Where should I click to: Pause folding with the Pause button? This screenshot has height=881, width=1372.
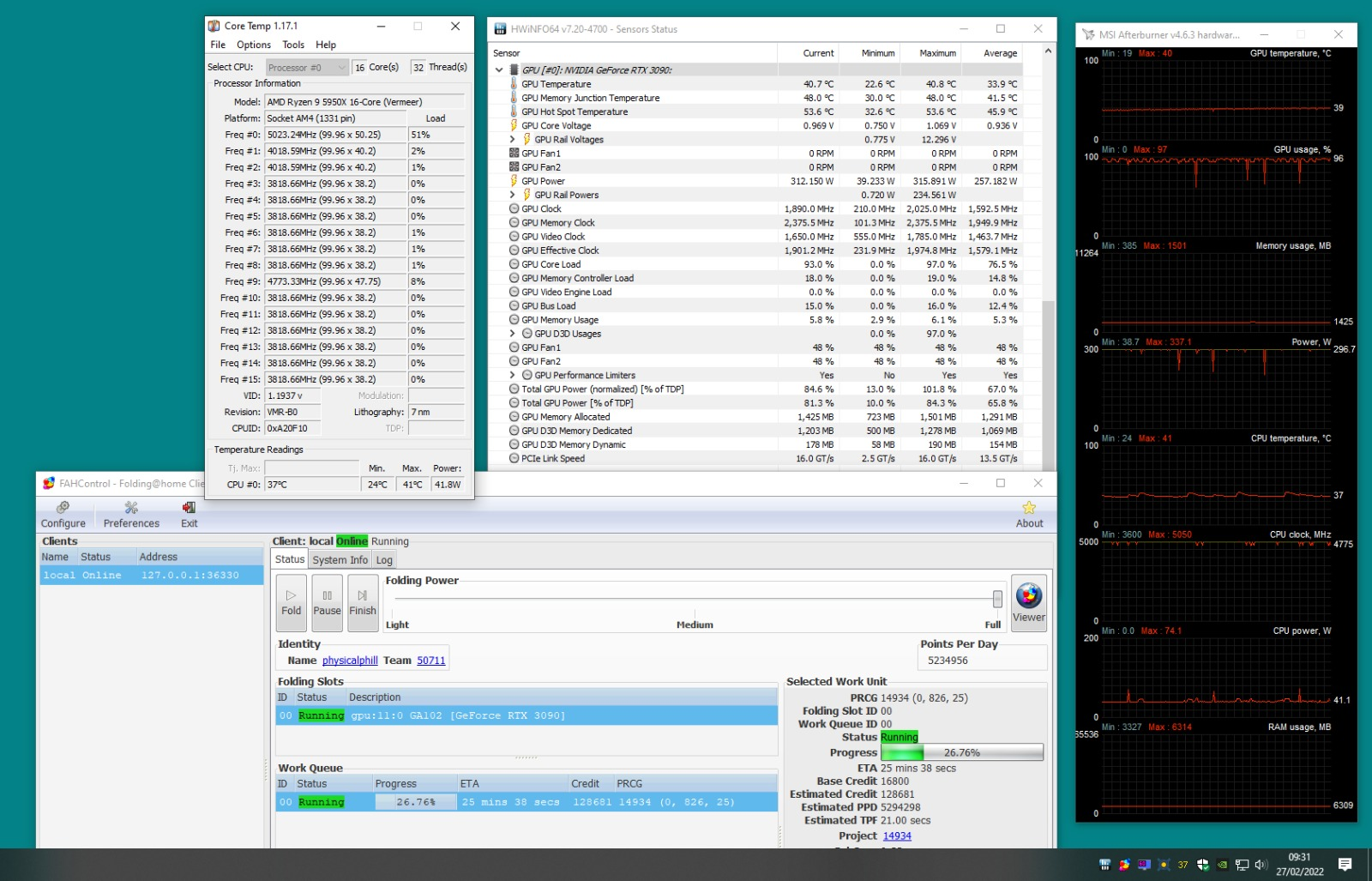(x=327, y=602)
